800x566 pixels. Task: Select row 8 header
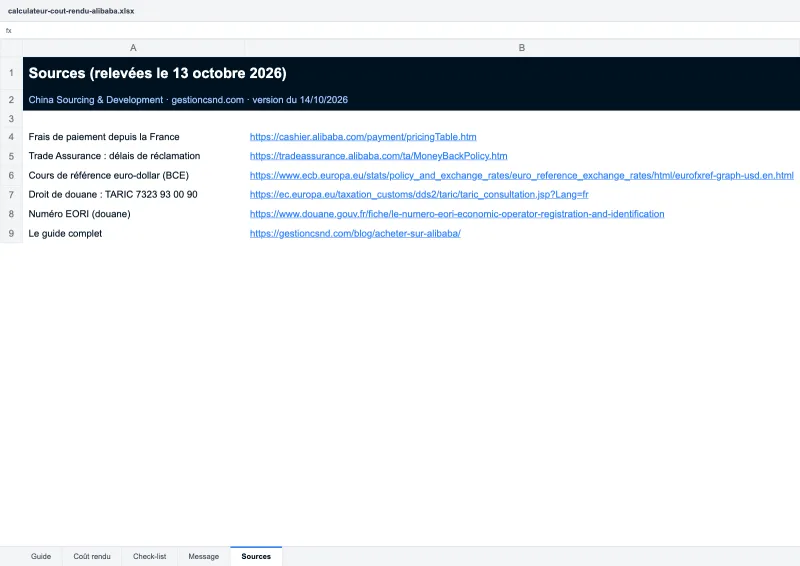tap(11, 214)
